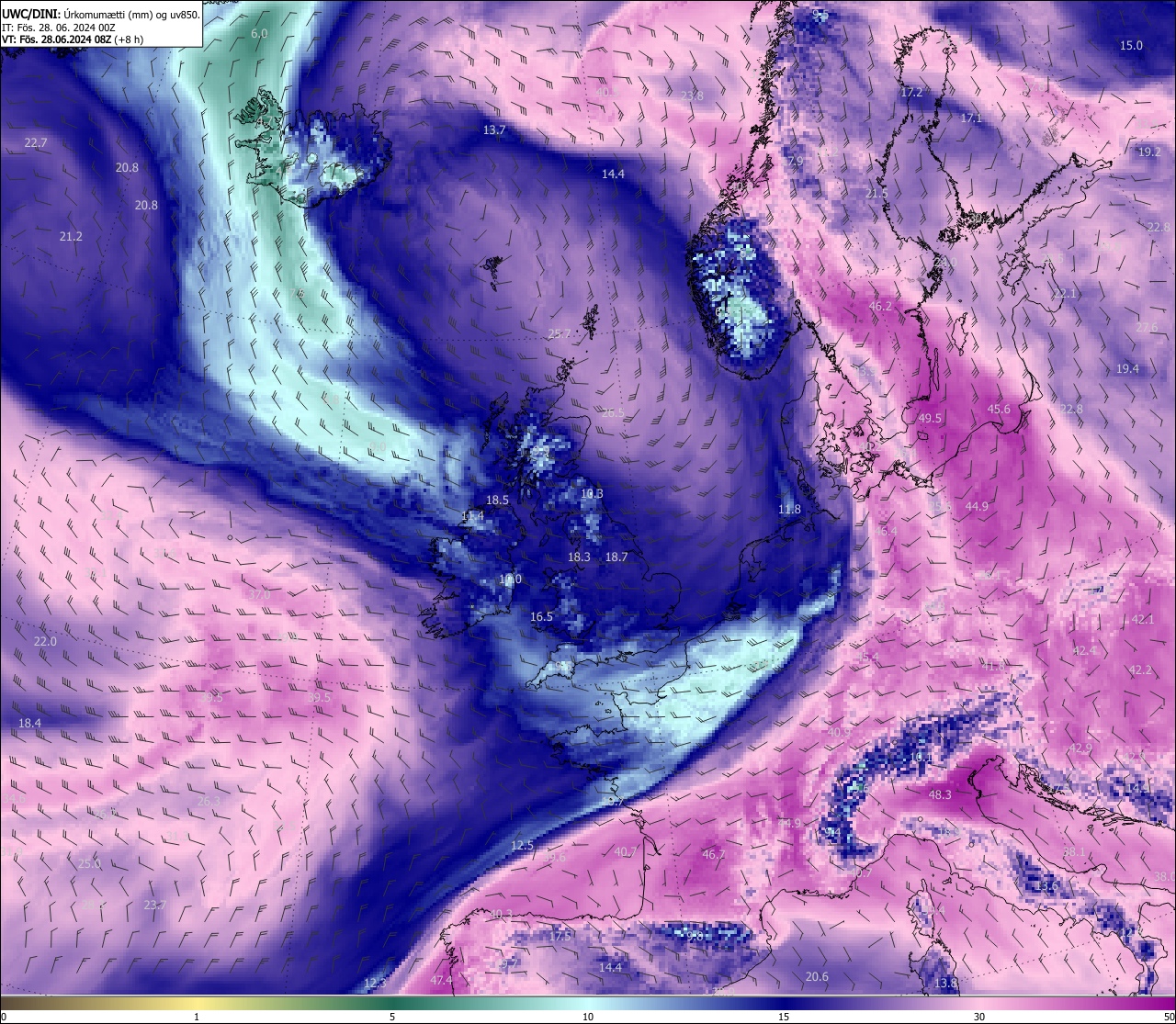Click the 26.3 map value
Viewport: 1176px width, 1024px height.
point(209,802)
